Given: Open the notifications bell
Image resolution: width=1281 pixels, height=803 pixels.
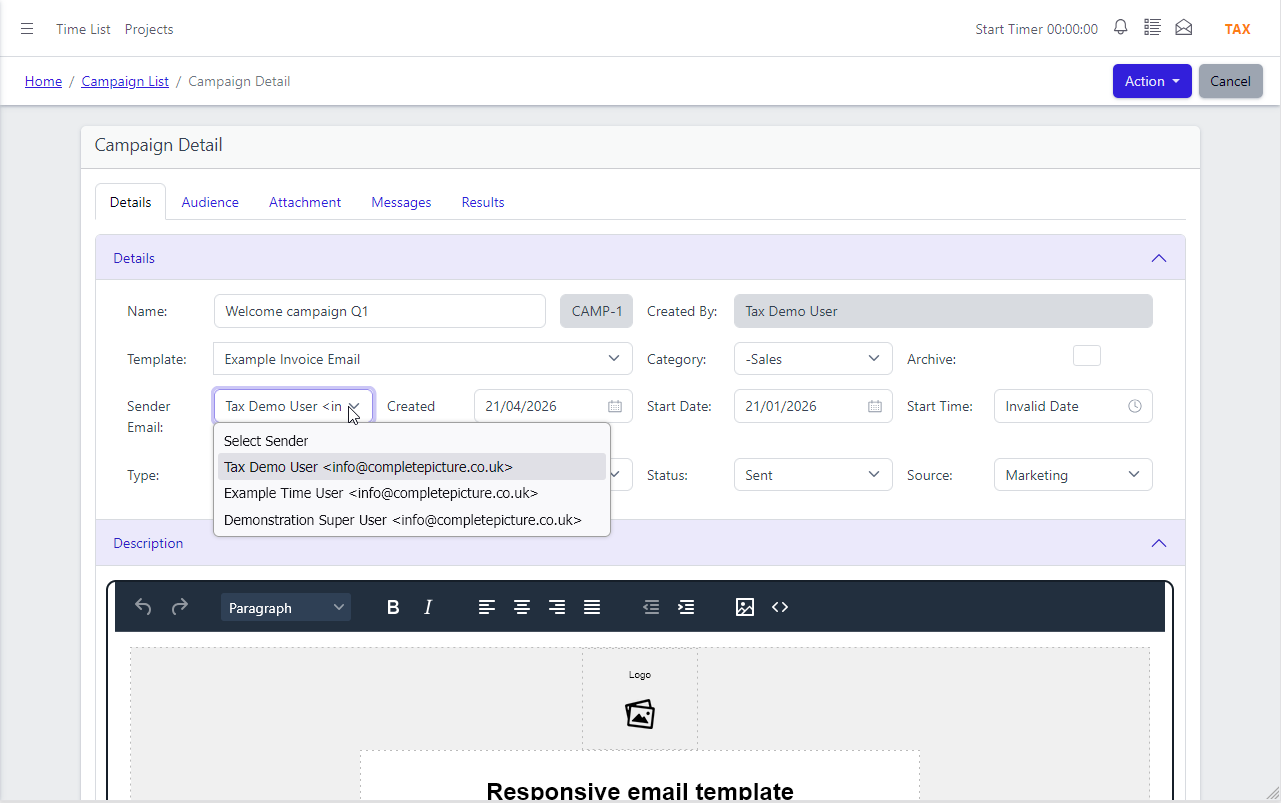Looking at the screenshot, I should 1120,28.
